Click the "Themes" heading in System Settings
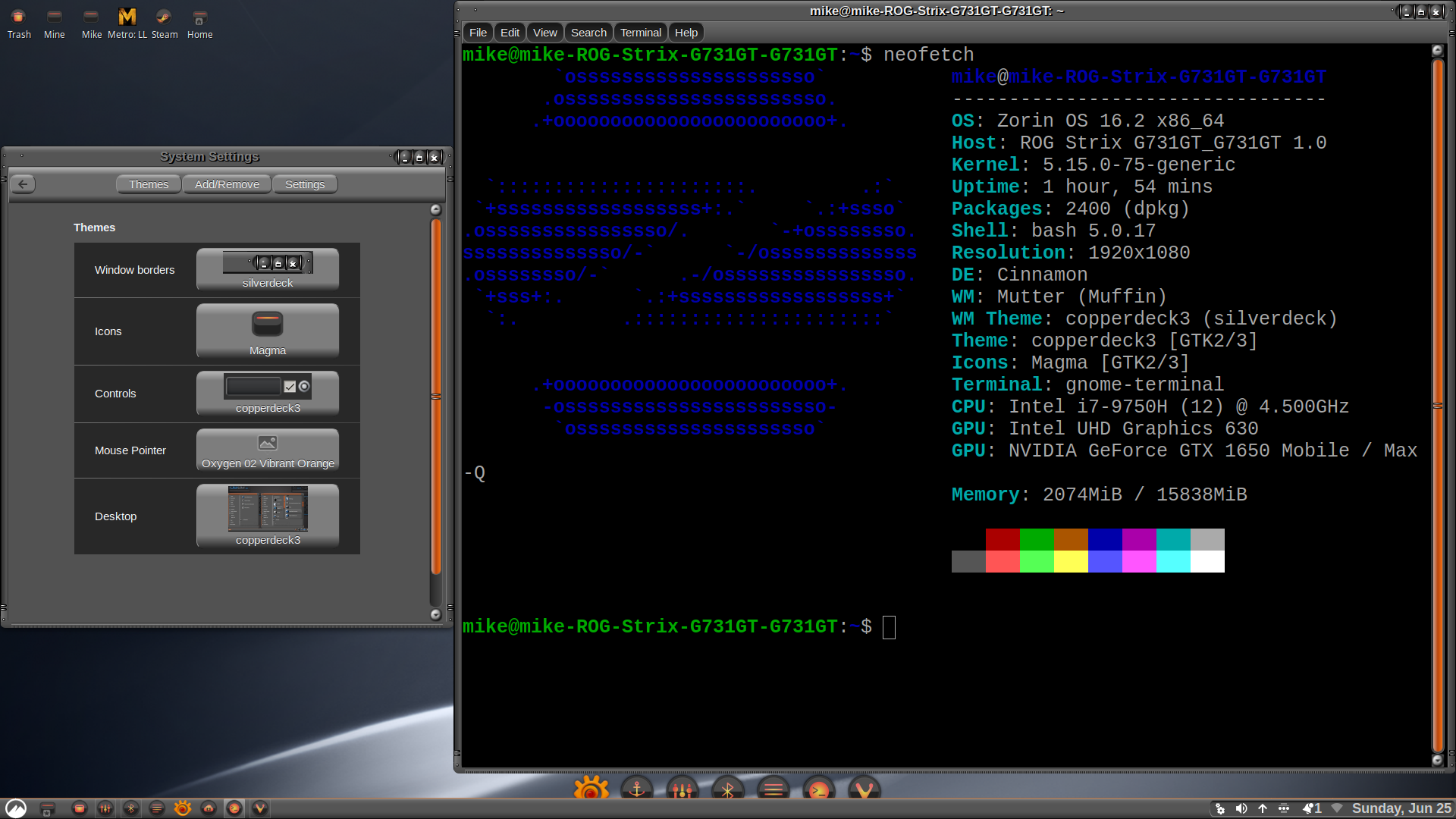The width and height of the screenshot is (1456, 819). pos(94,227)
